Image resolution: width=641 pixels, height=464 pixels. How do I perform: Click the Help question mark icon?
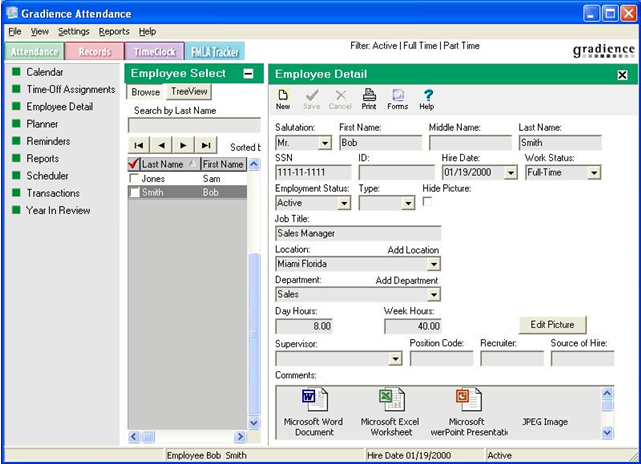point(427,98)
